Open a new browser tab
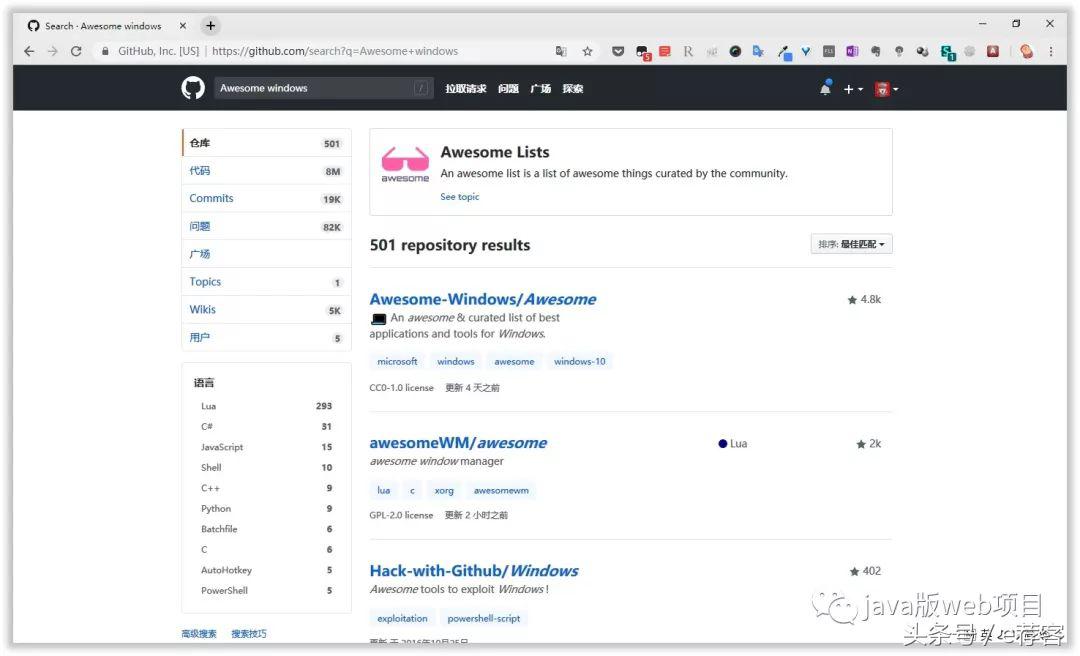This screenshot has height=656, width=1080. point(210,25)
